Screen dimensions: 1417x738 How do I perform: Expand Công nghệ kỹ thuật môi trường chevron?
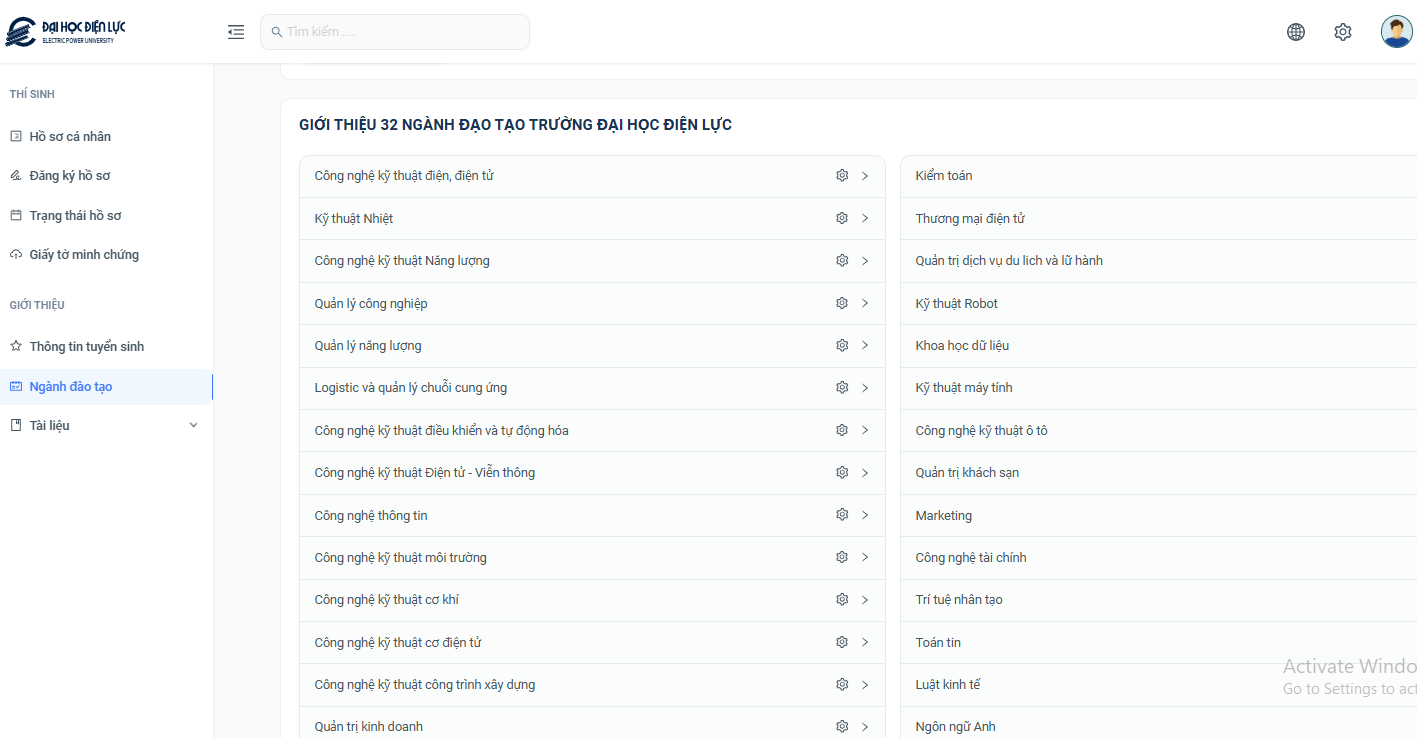point(865,557)
